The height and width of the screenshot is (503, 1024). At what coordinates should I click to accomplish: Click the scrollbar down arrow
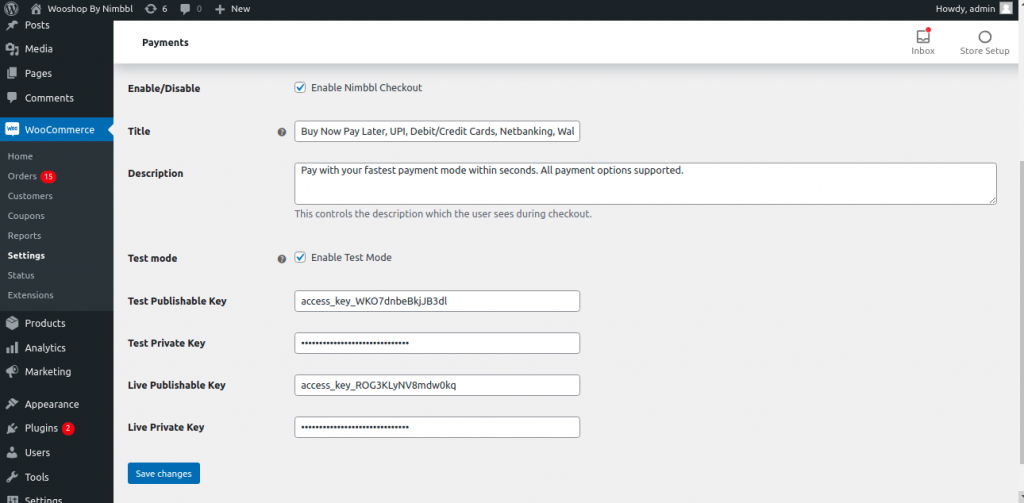tap(1019, 498)
